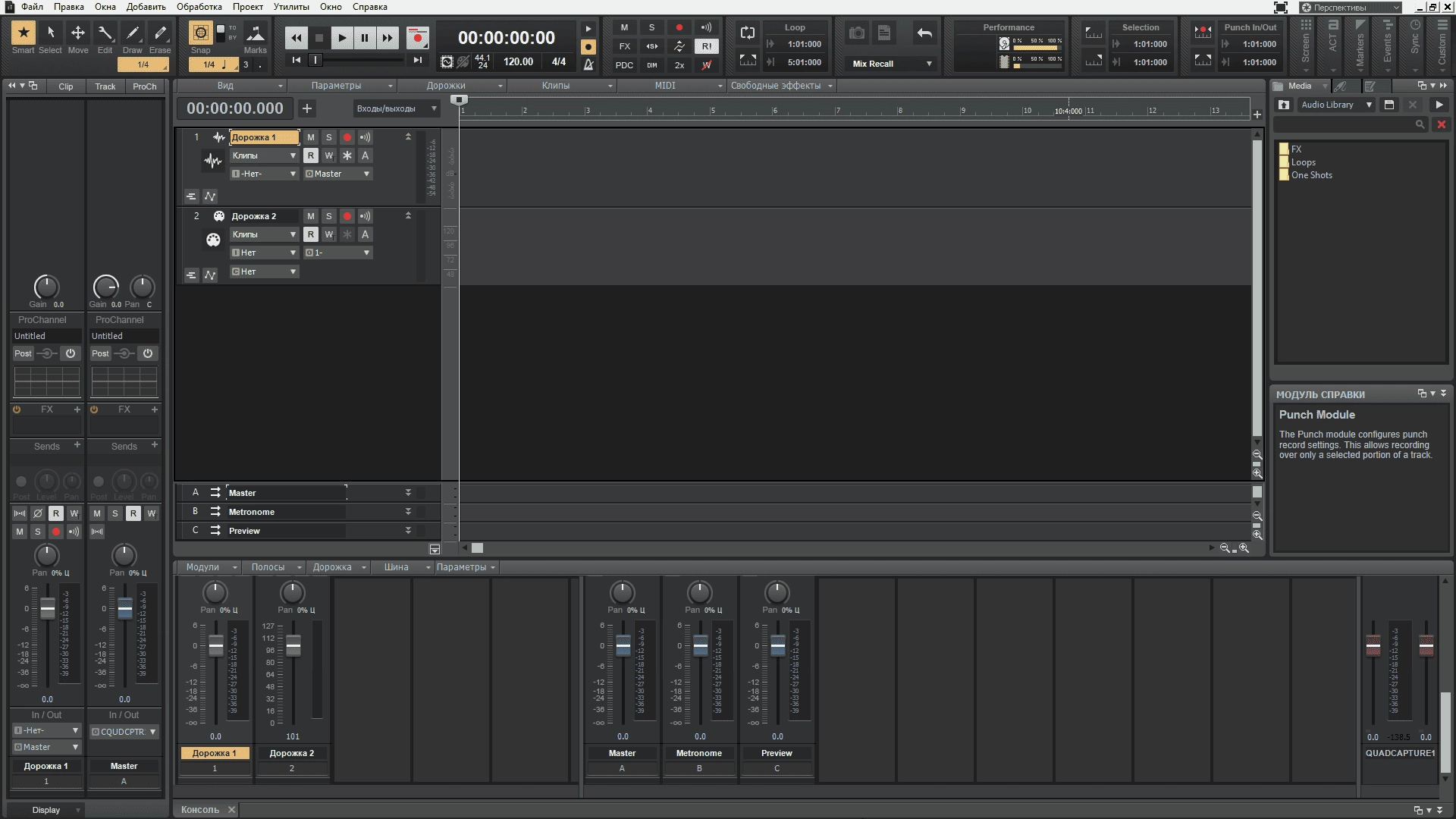Open the Файл menu
The height and width of the screenshot is (819, 1456).
tap(32, 7)
